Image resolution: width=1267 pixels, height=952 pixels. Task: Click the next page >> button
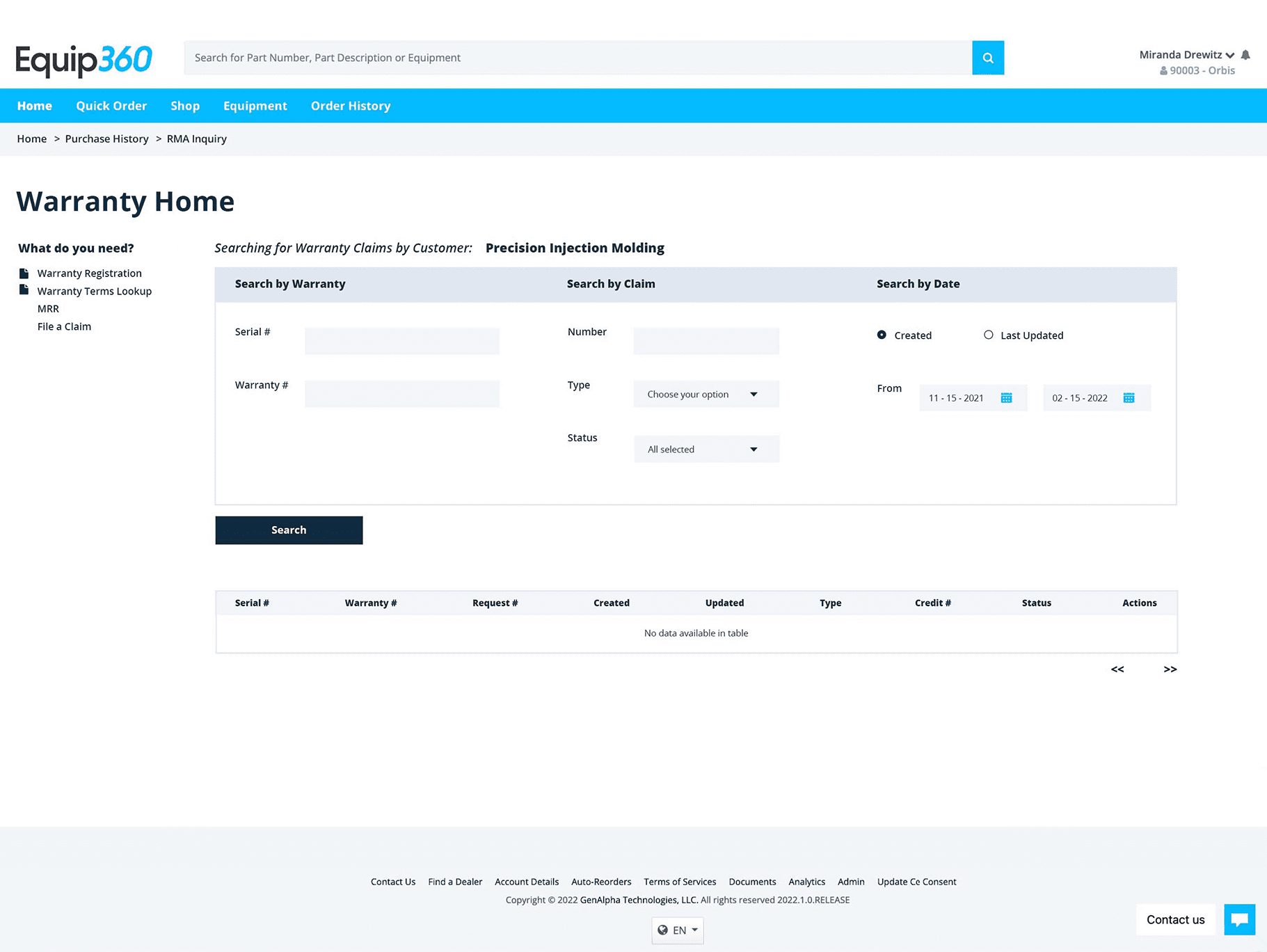click(1170, 669)
